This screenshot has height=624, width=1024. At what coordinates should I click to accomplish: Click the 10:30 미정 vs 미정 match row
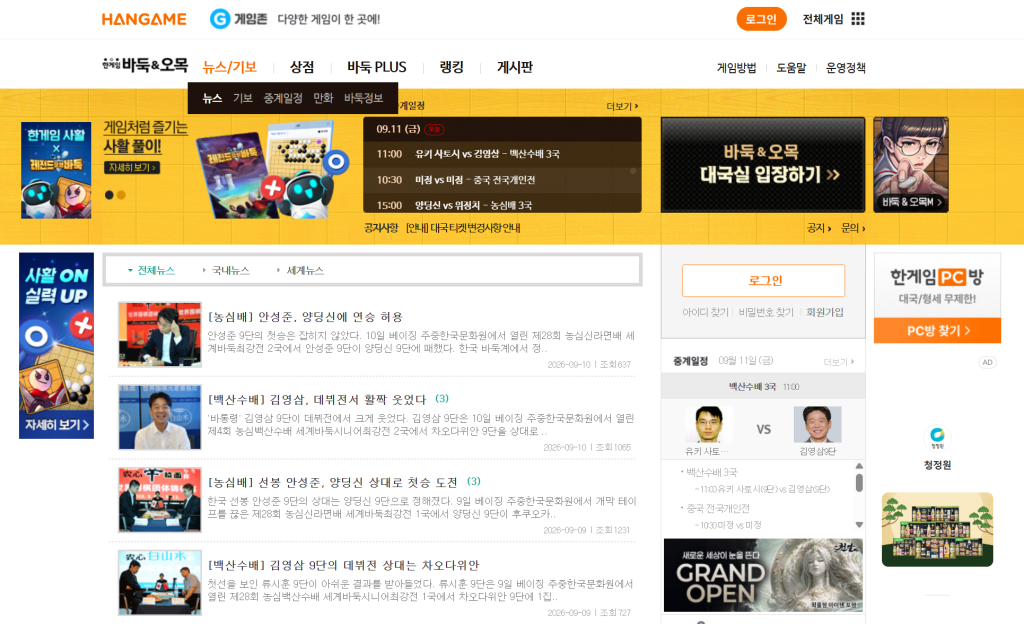coord(502,179)
